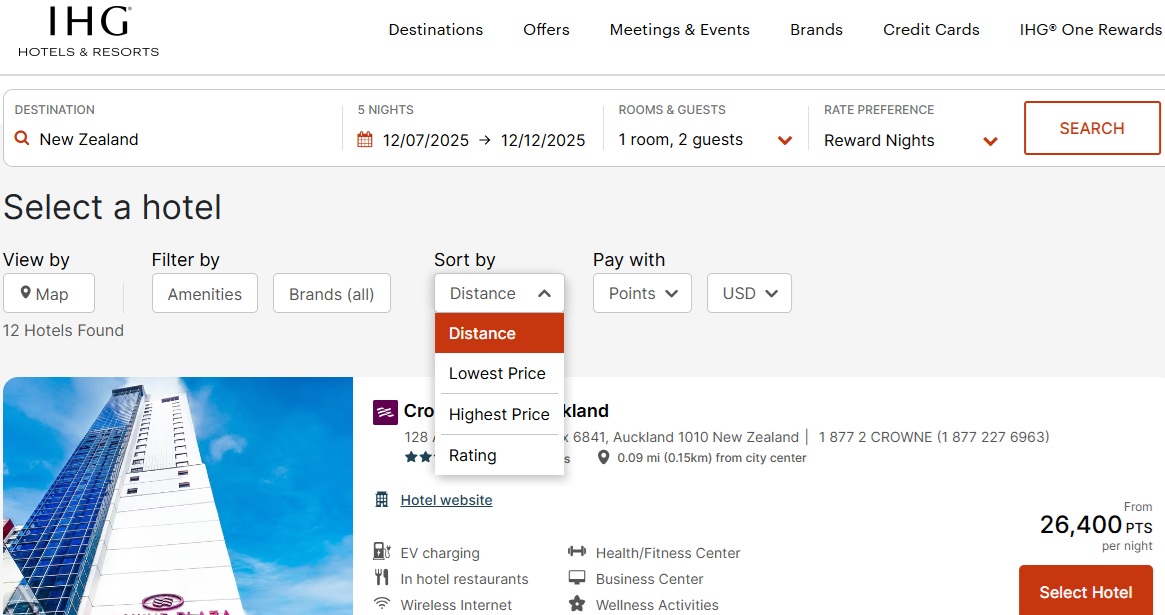The image size is (1165, 615).
Task: Open the Brands (all) filter
Action: tap(331, 293)
